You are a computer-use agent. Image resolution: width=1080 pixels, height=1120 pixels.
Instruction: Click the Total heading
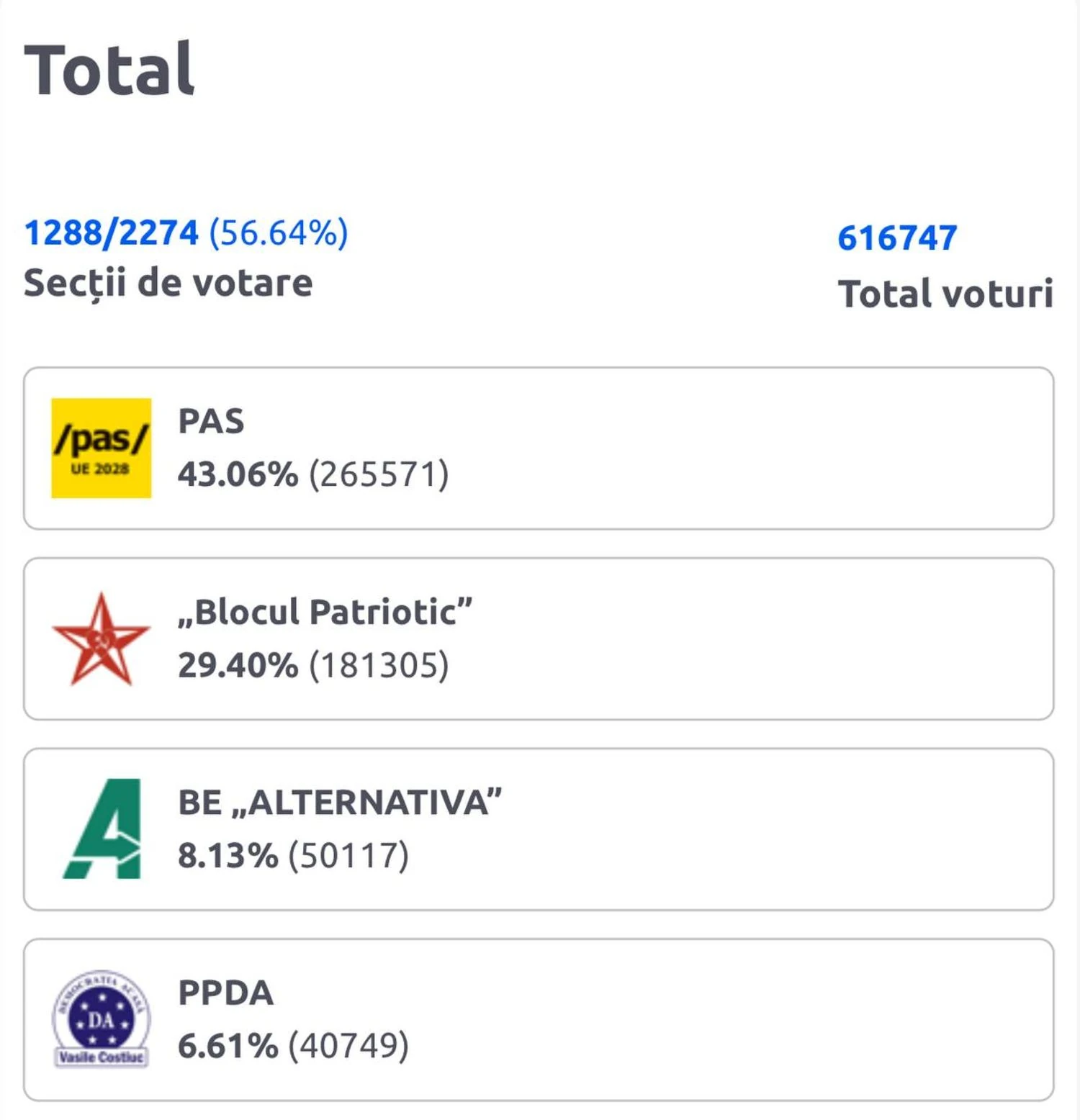coord(109,69)
